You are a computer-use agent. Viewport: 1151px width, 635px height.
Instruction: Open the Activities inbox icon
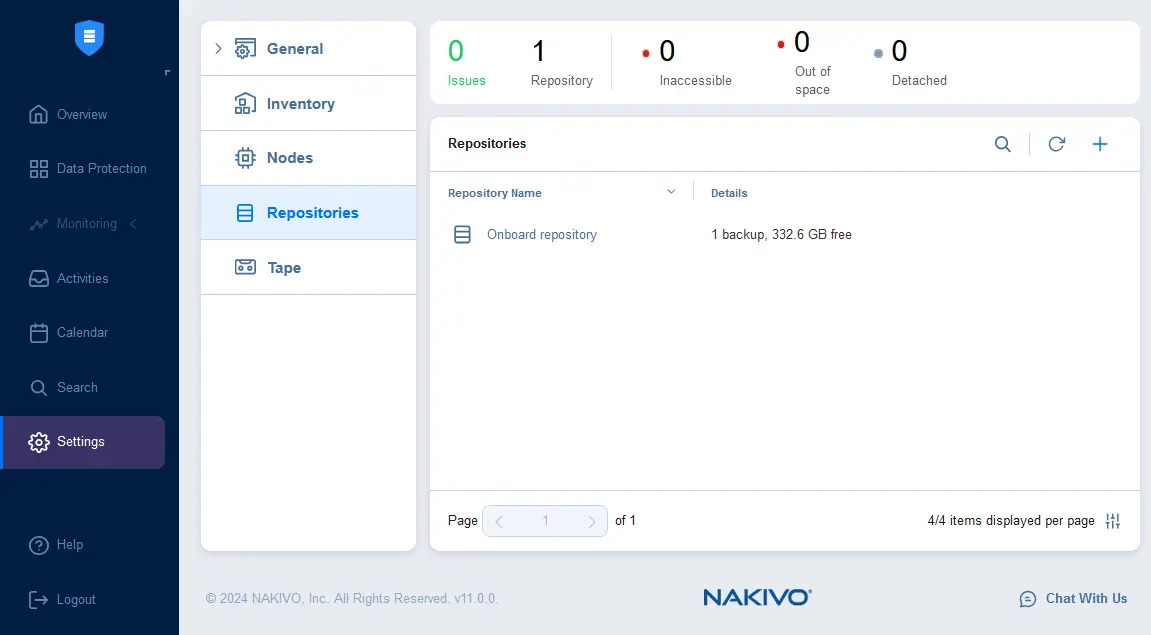point(38,279)
